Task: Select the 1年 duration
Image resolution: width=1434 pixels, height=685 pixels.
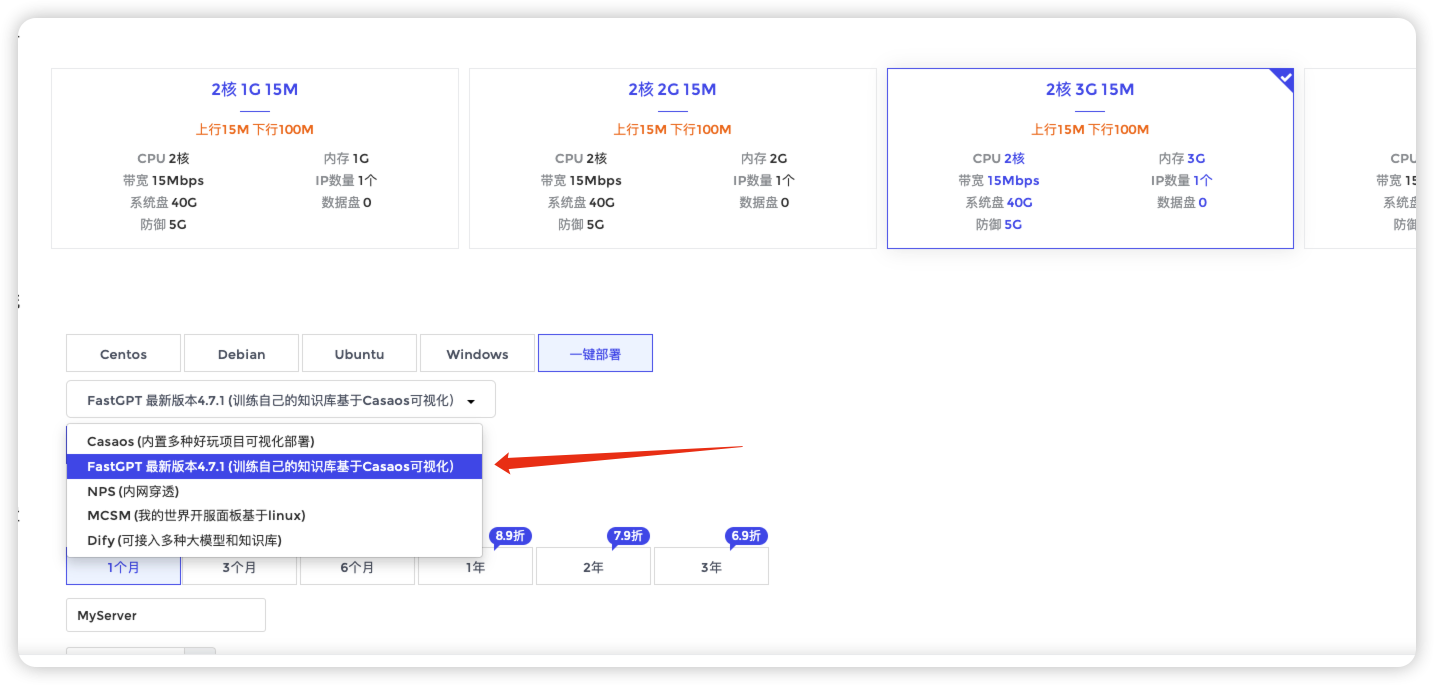Action: (475, 567)
